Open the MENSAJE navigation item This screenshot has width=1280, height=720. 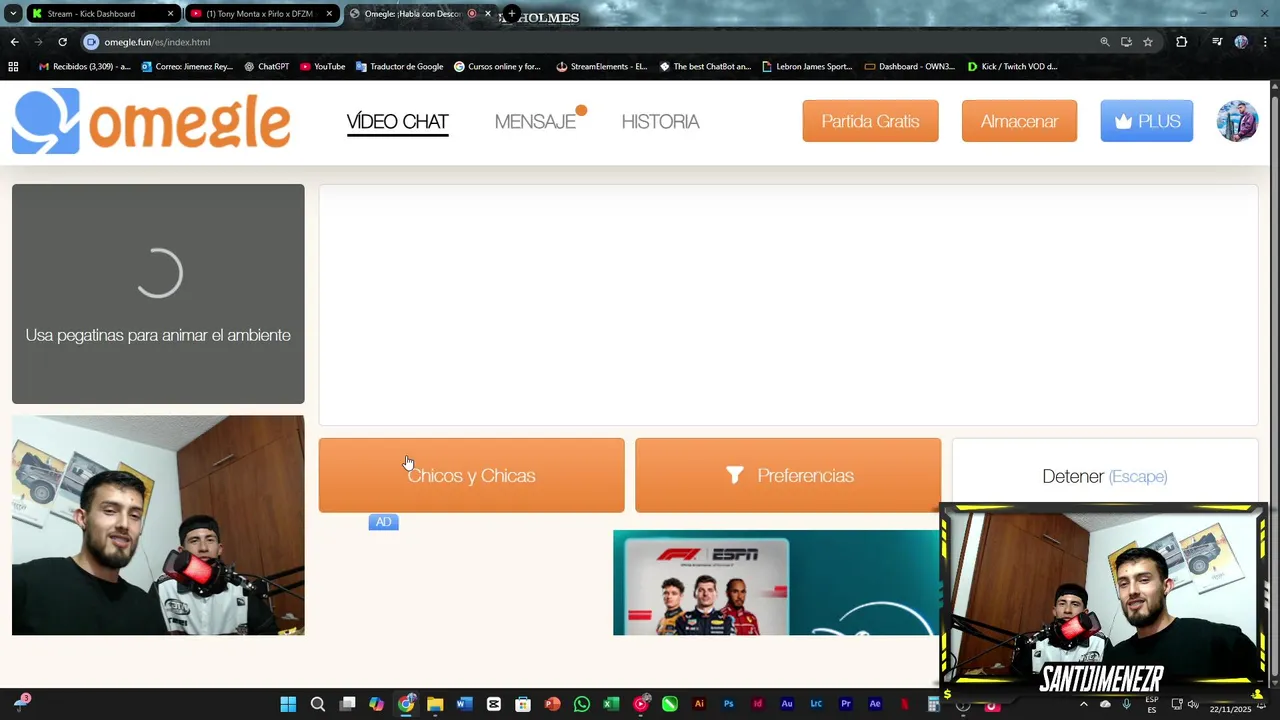[x=535, y=122]
